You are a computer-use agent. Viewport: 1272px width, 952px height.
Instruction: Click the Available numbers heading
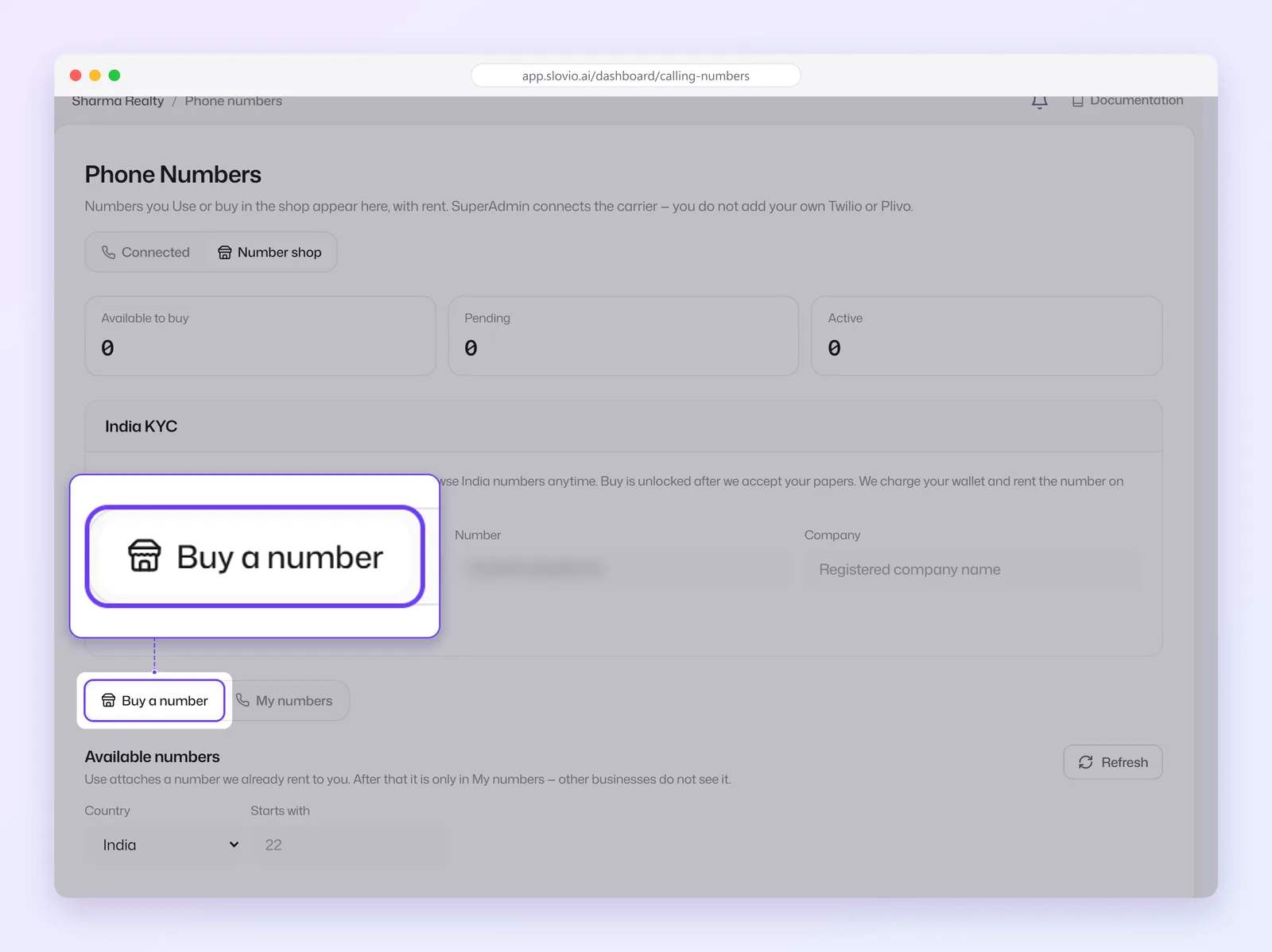(x=153, y=757)
